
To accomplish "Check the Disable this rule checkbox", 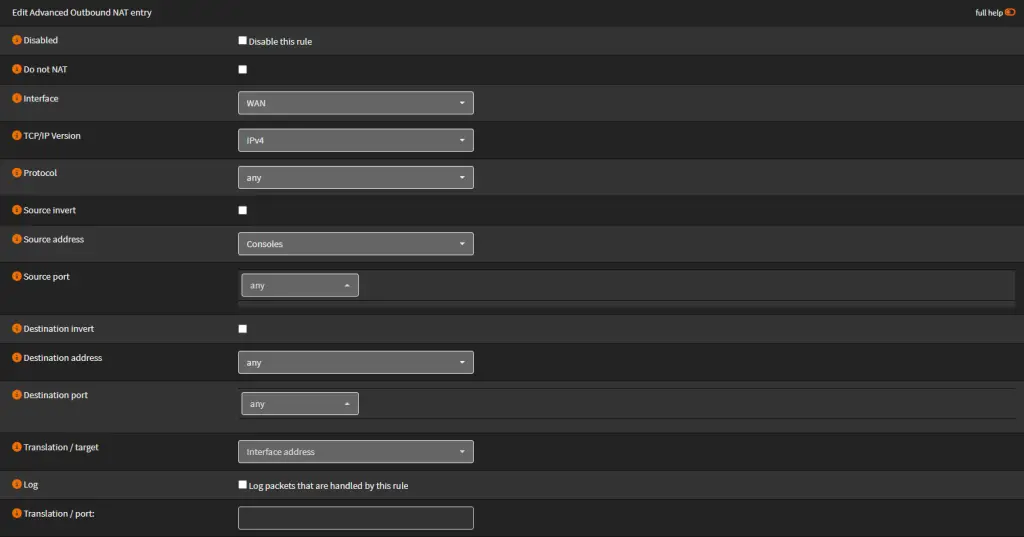I will click(242, 41).
